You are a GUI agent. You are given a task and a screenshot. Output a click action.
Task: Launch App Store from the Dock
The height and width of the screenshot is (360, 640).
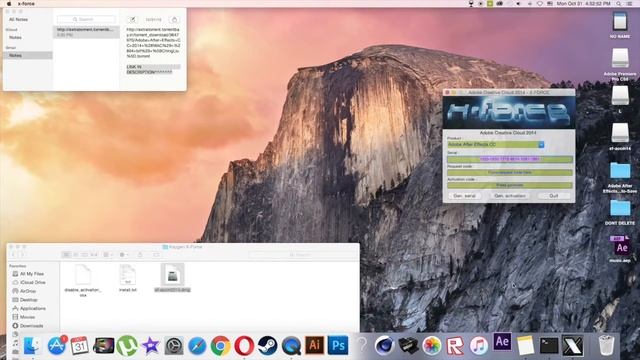tap(56, 346)
